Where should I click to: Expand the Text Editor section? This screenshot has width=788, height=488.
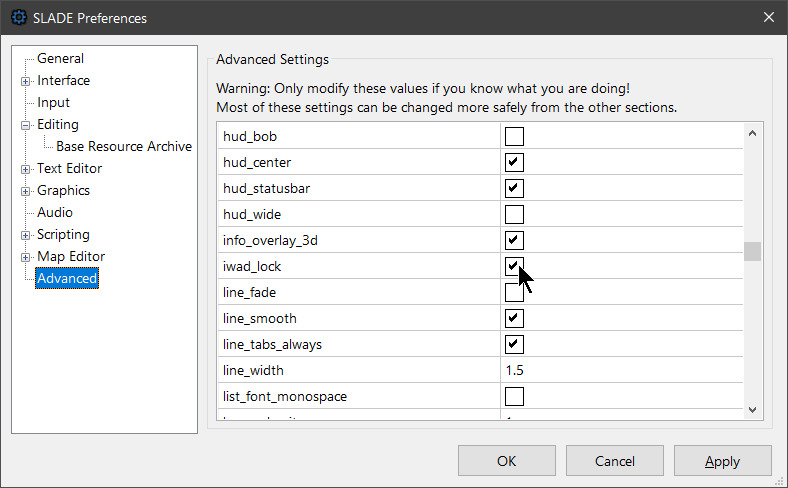pos(26,169)
